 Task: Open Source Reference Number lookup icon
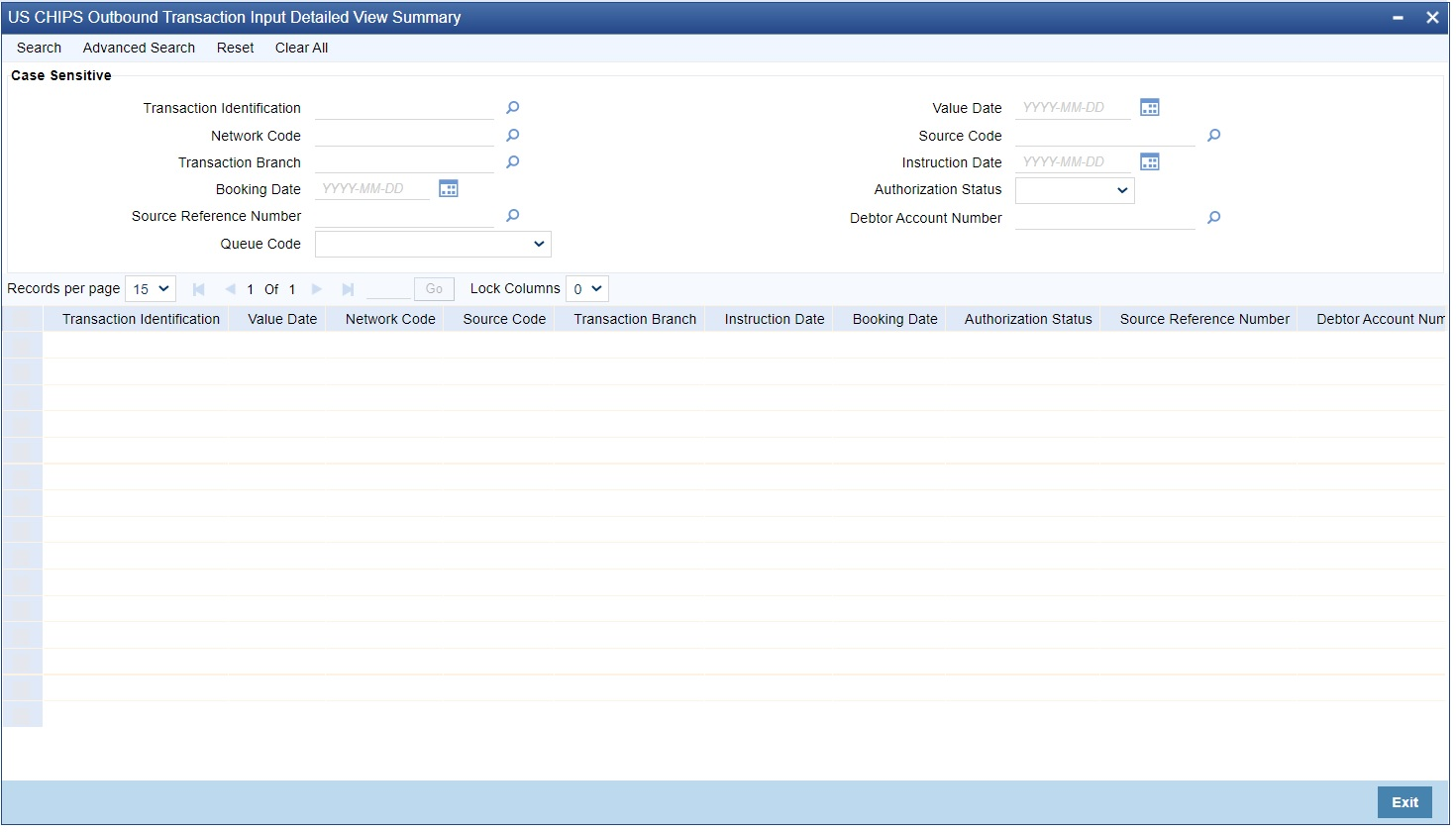(x=512, y=215)
